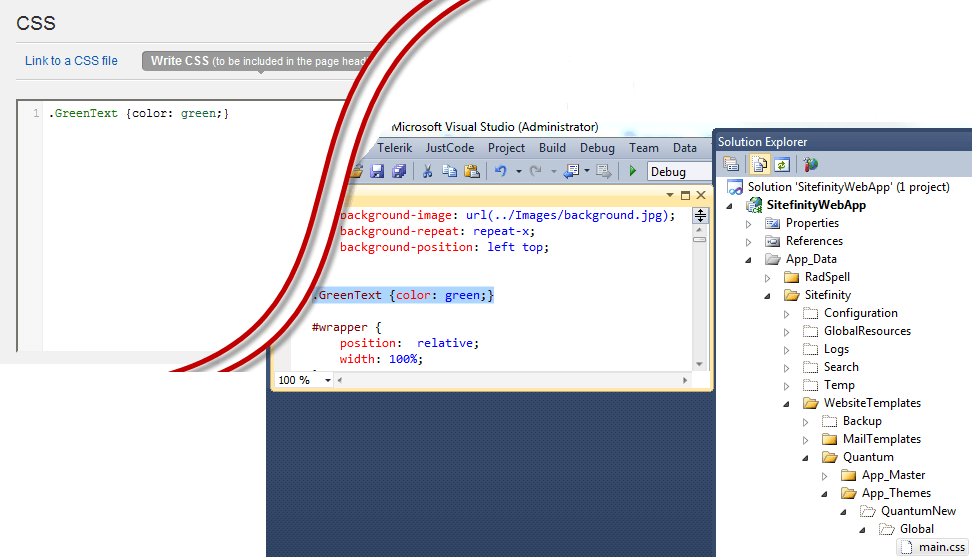The width and height of the screenshot is (972, 557).
Task: Open the Navigate Backward dropdown arrow
Action: [x=587, y=172]
